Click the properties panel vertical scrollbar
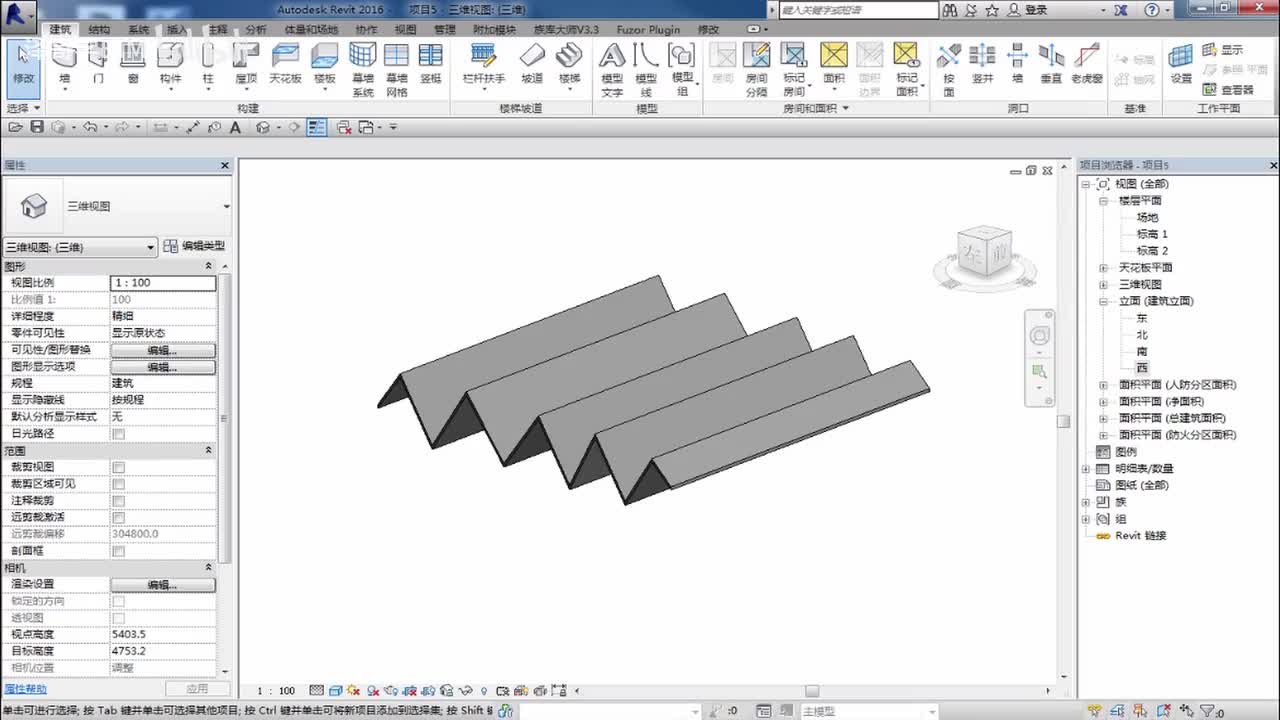The image size is (1280, 720). click(224, 418)
